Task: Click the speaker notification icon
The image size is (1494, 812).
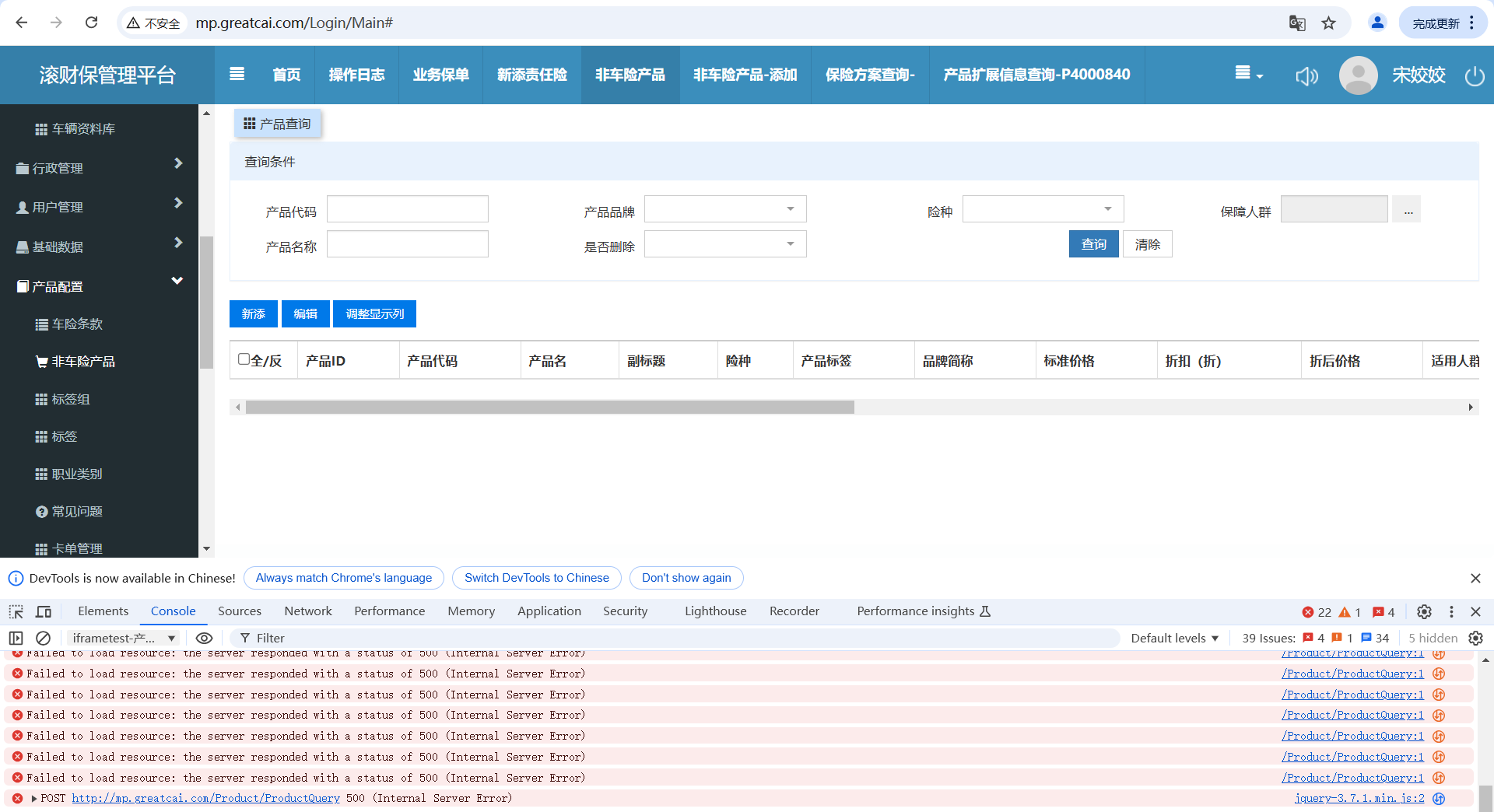Action: (x=1306, y=75)
